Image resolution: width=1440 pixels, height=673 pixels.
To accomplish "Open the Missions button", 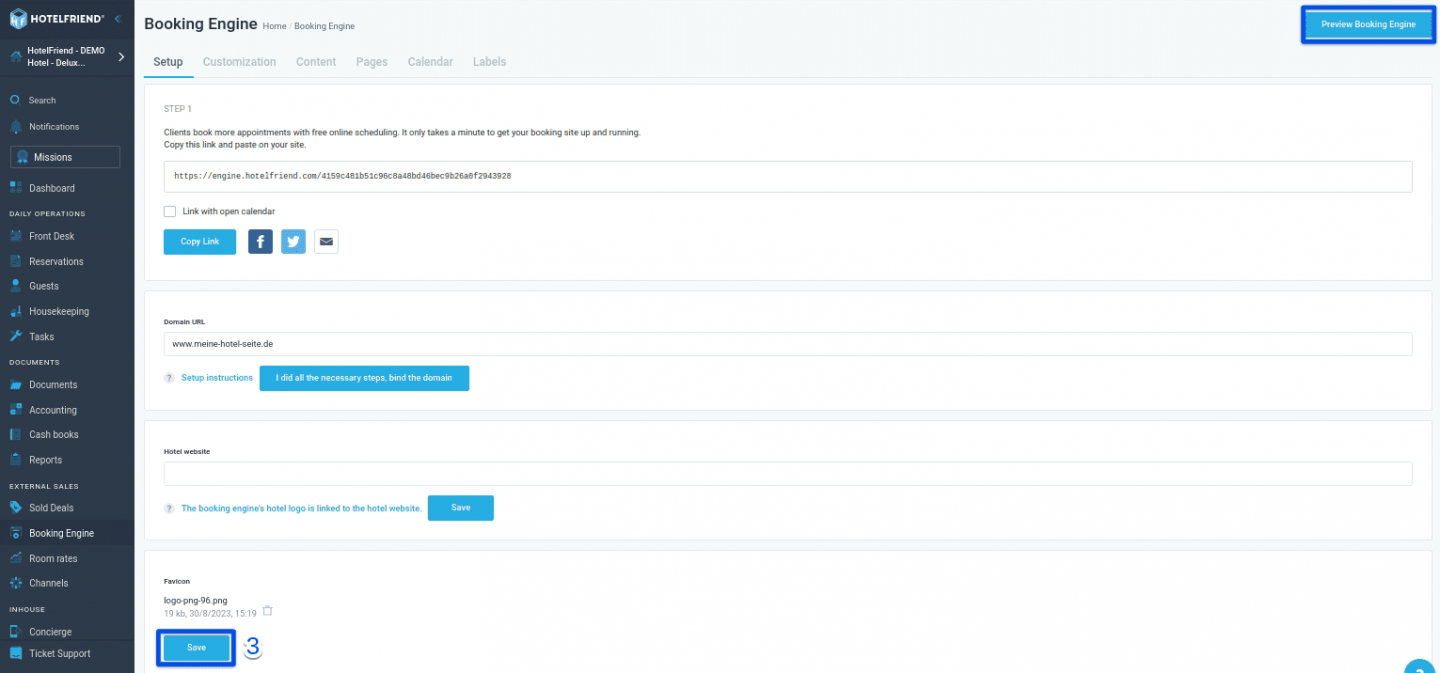I will pos(65,157).
